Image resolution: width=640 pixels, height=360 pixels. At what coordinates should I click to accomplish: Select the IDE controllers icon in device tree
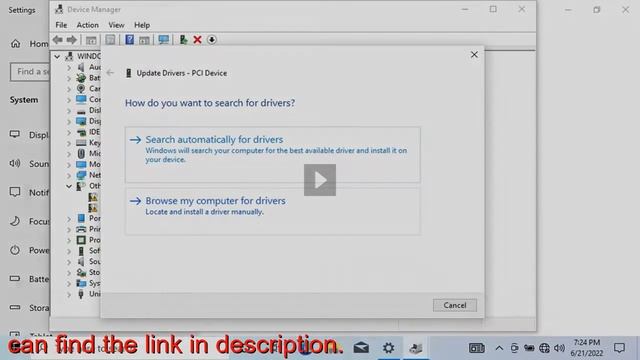(81, 132)
